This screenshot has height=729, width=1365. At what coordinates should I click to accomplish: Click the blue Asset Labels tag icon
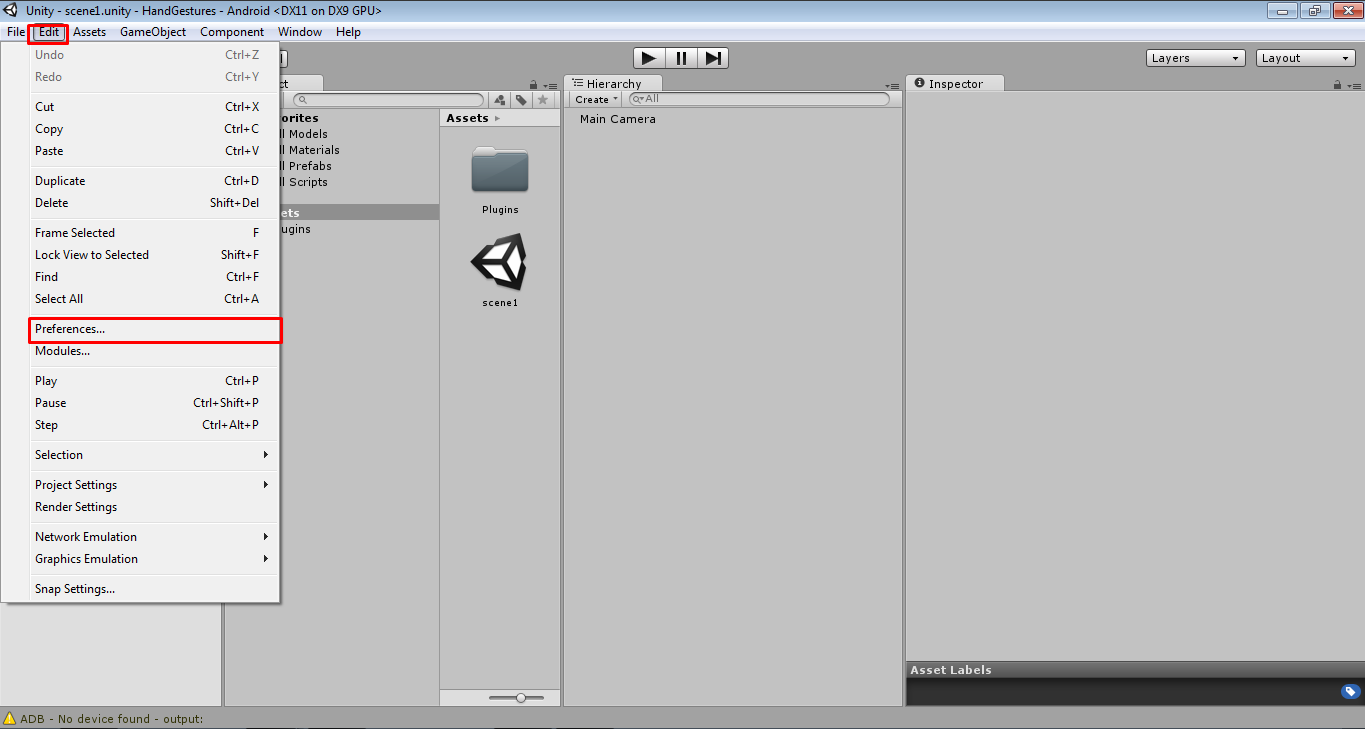click(1350, 691)
